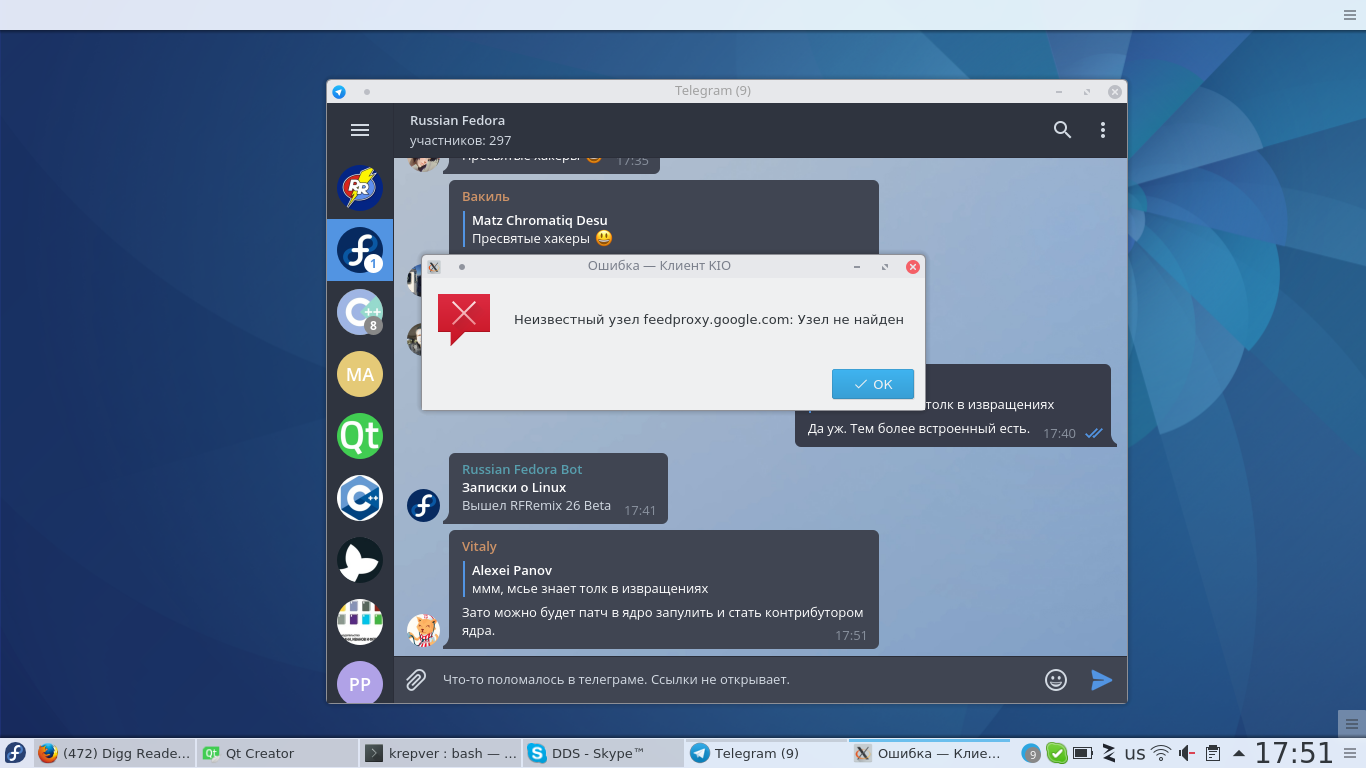Open the C++ chat with 8 unread
The image size is (1366, 768).
pos(360,312)
